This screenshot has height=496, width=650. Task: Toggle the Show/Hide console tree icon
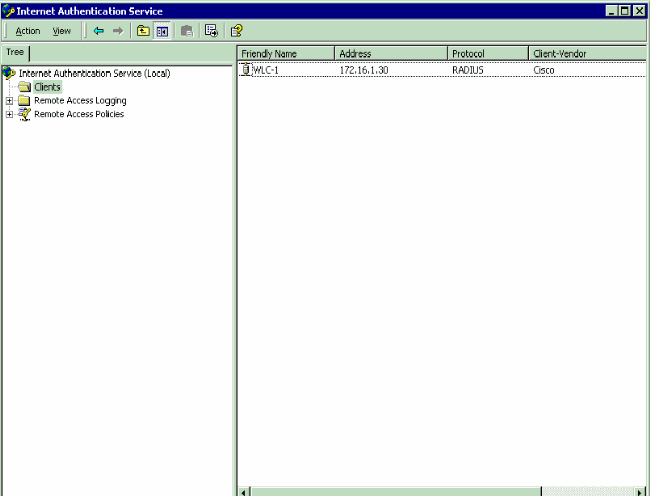point(162,31)
